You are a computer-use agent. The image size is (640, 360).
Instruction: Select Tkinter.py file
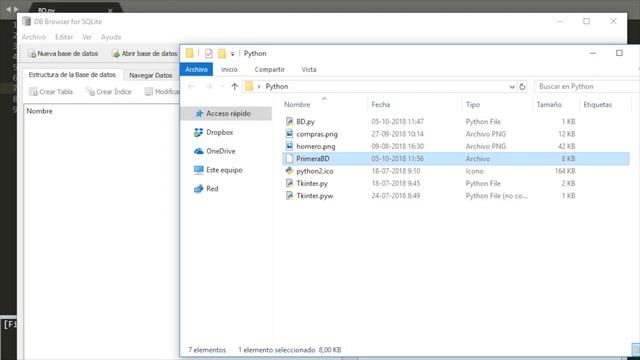click(x=312, y=183)
